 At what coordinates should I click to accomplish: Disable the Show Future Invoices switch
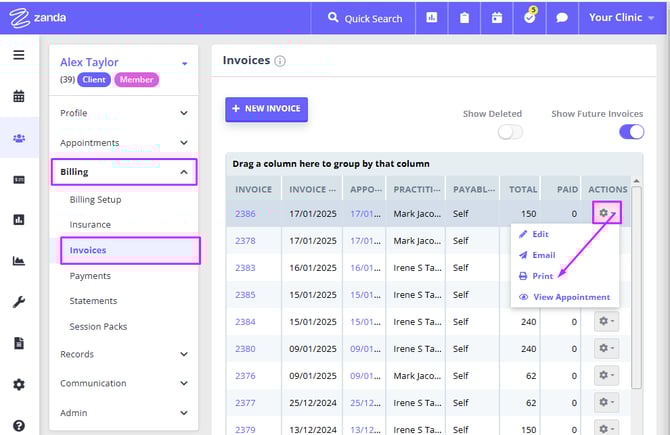[x=631, y=132]
